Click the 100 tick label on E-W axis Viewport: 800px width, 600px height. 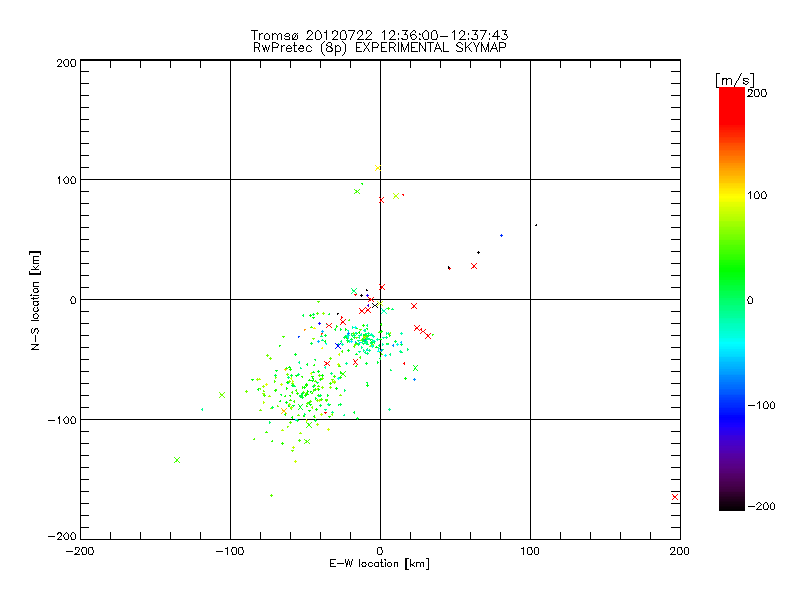pos(530,551)
